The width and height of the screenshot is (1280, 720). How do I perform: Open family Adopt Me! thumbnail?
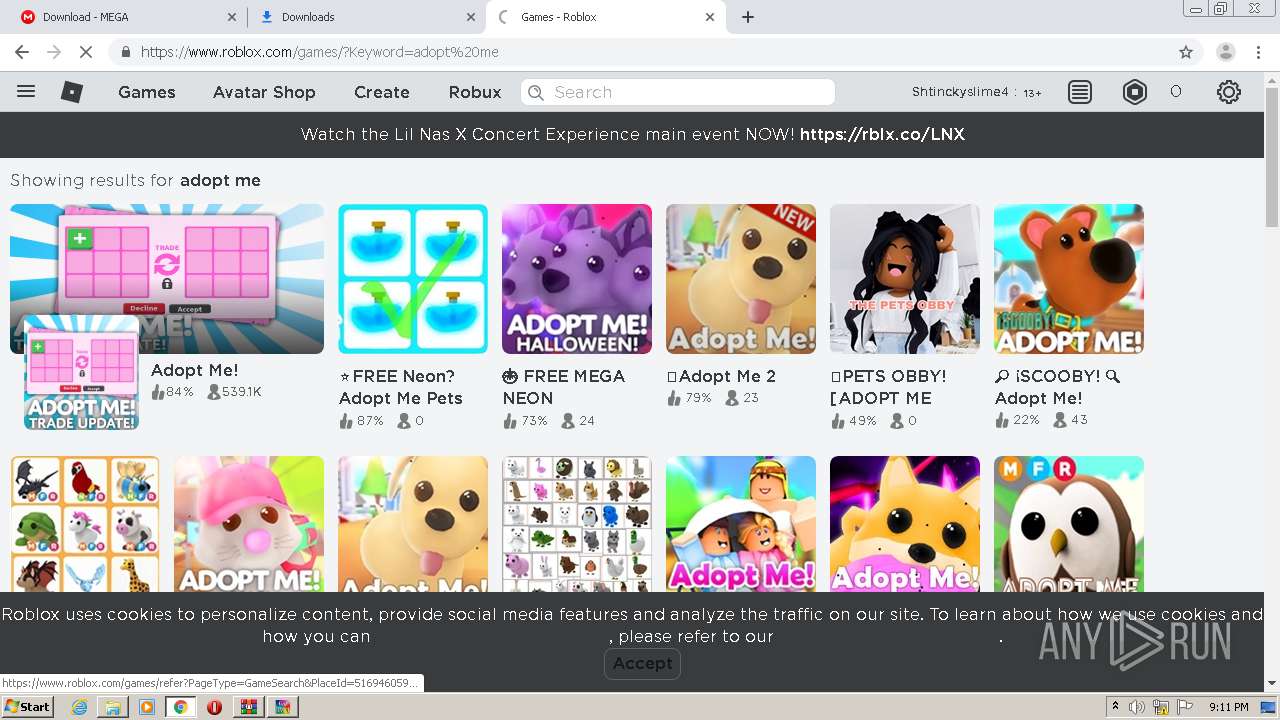741,524
